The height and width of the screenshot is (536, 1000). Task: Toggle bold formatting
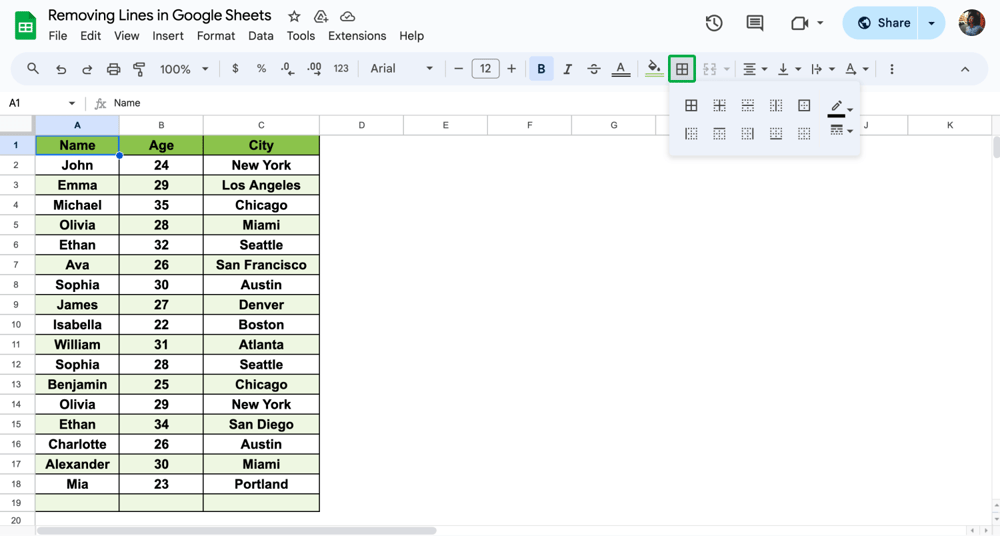click(x=541, y=69)
